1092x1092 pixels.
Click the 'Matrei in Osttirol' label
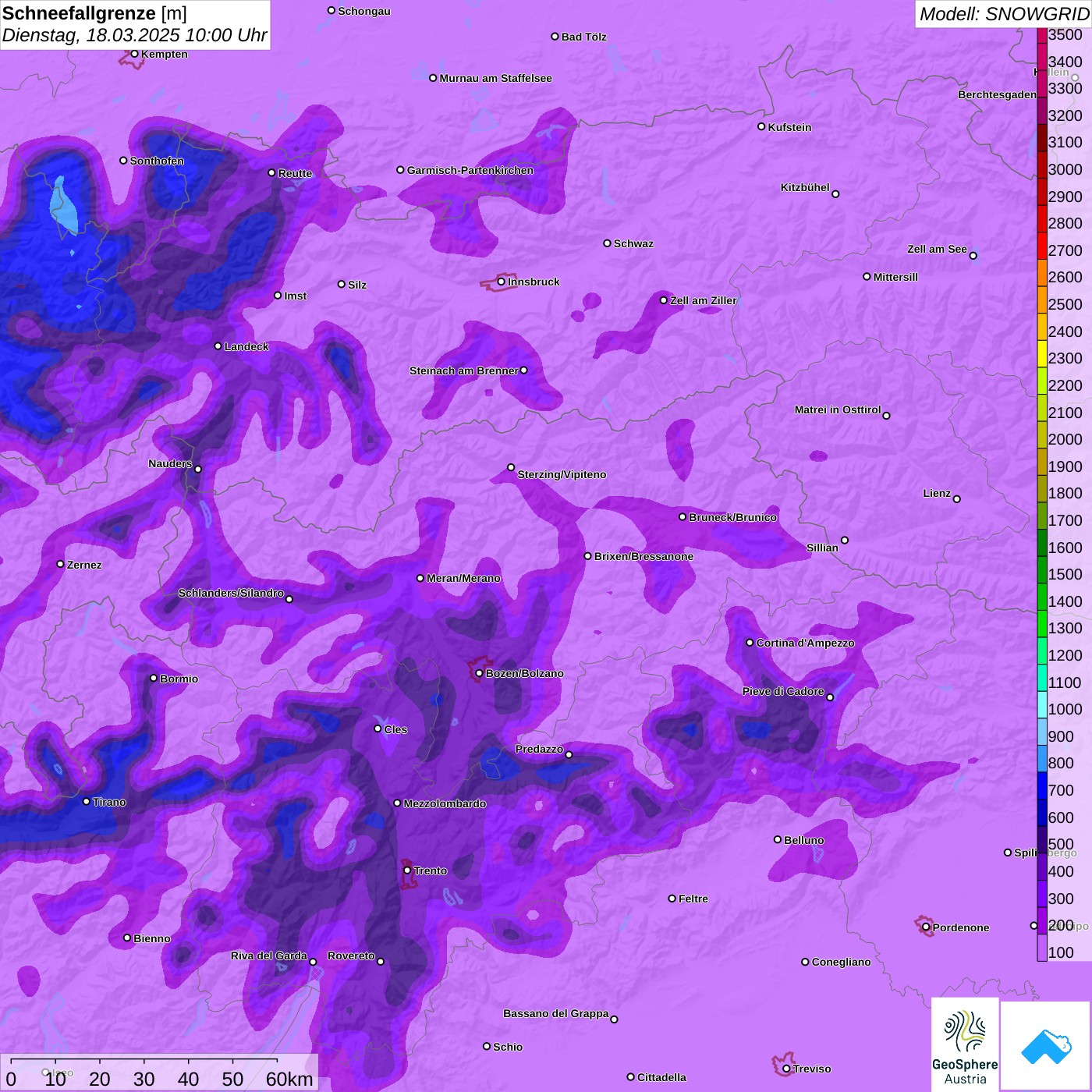click(838, 409)
